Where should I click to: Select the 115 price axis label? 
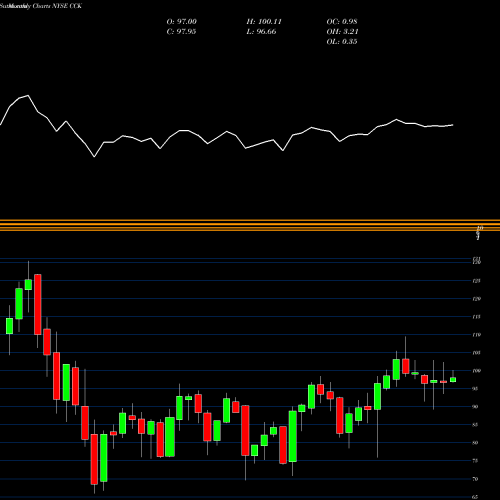coord(476,317)
